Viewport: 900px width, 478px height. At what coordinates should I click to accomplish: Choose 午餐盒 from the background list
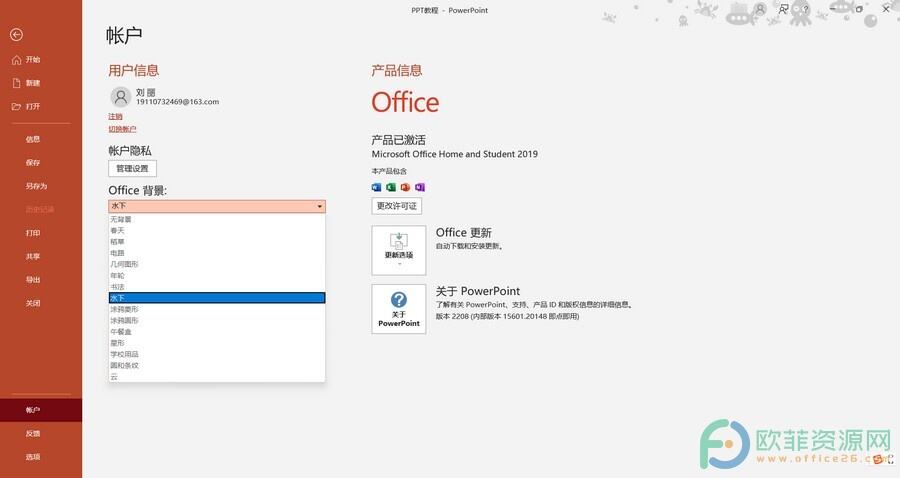coord(217,332)
